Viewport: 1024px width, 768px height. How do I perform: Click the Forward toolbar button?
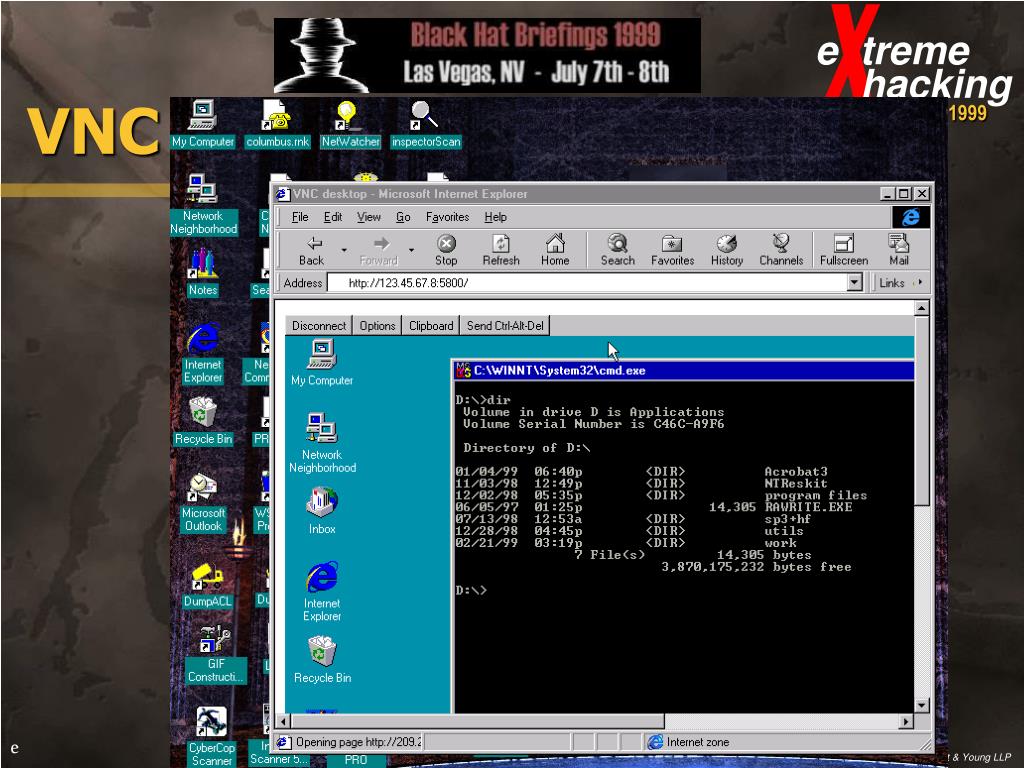click(x=379, y=250)
